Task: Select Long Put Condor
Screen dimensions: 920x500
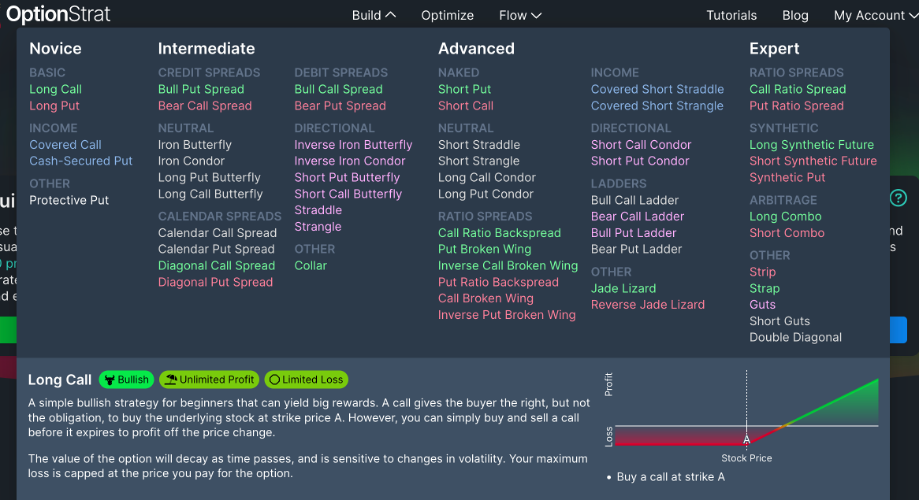Action: click(486, 194)
